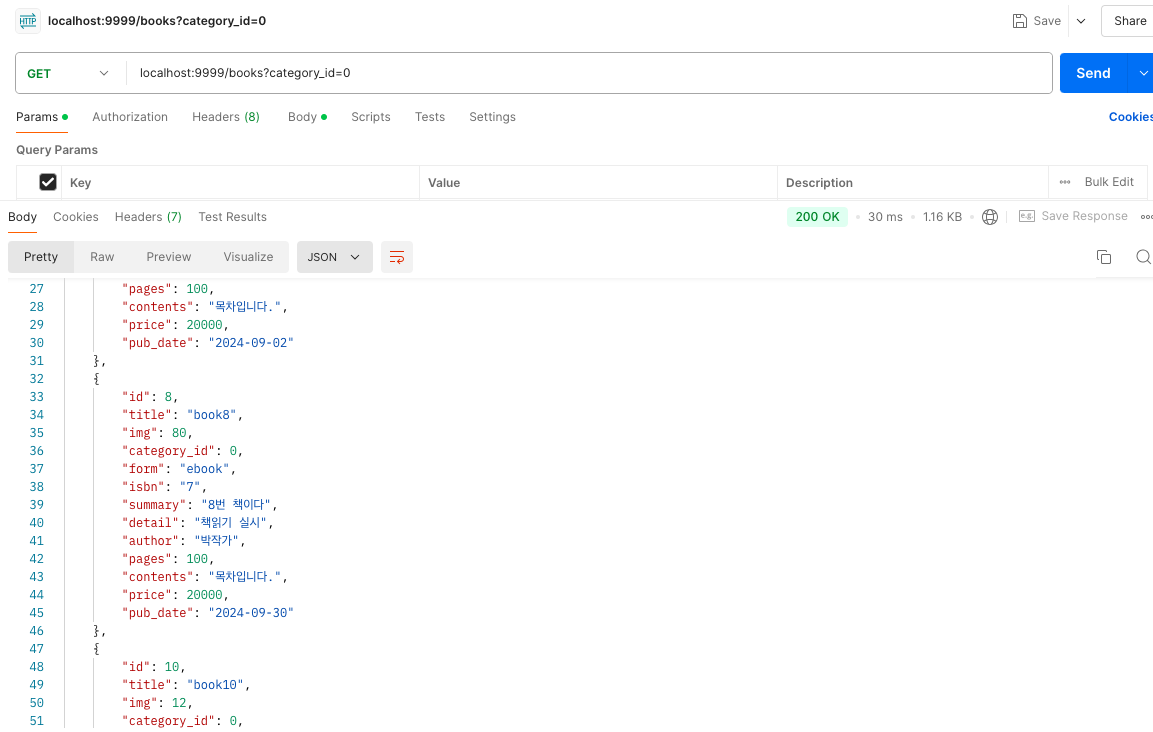Toggle the line wrap icon
Image resolution: width=1153 pixels, height=732 pixels.
(x=396, y=257)
